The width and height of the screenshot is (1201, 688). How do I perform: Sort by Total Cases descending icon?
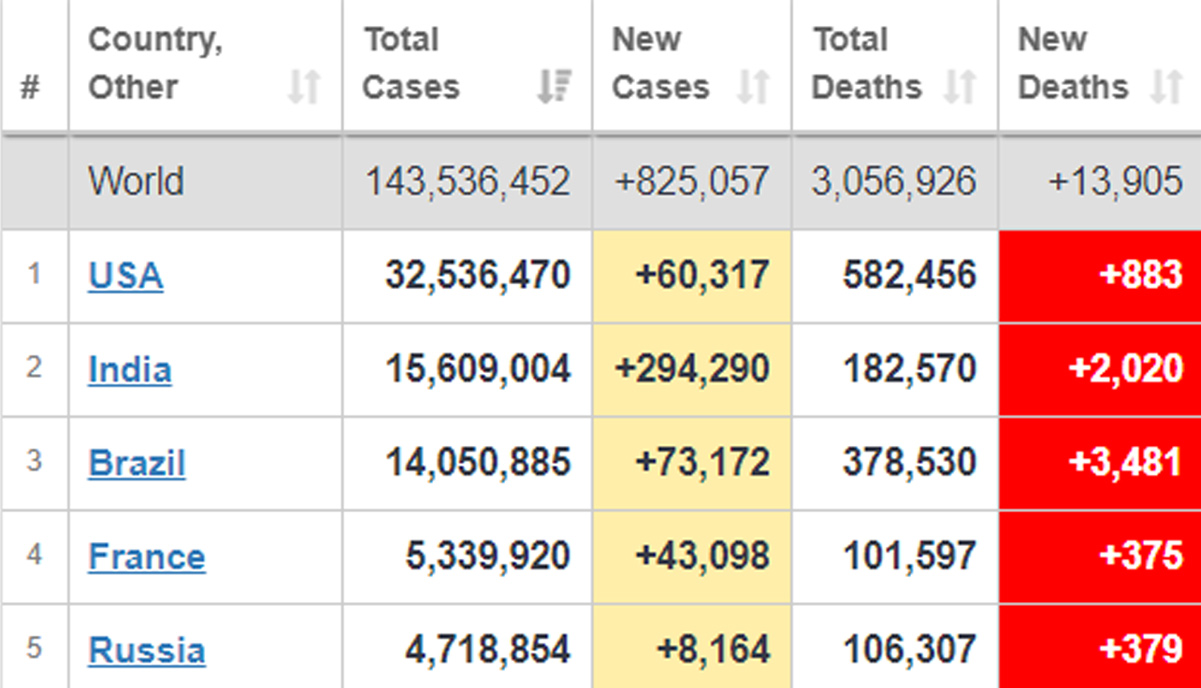pos(553,87)
